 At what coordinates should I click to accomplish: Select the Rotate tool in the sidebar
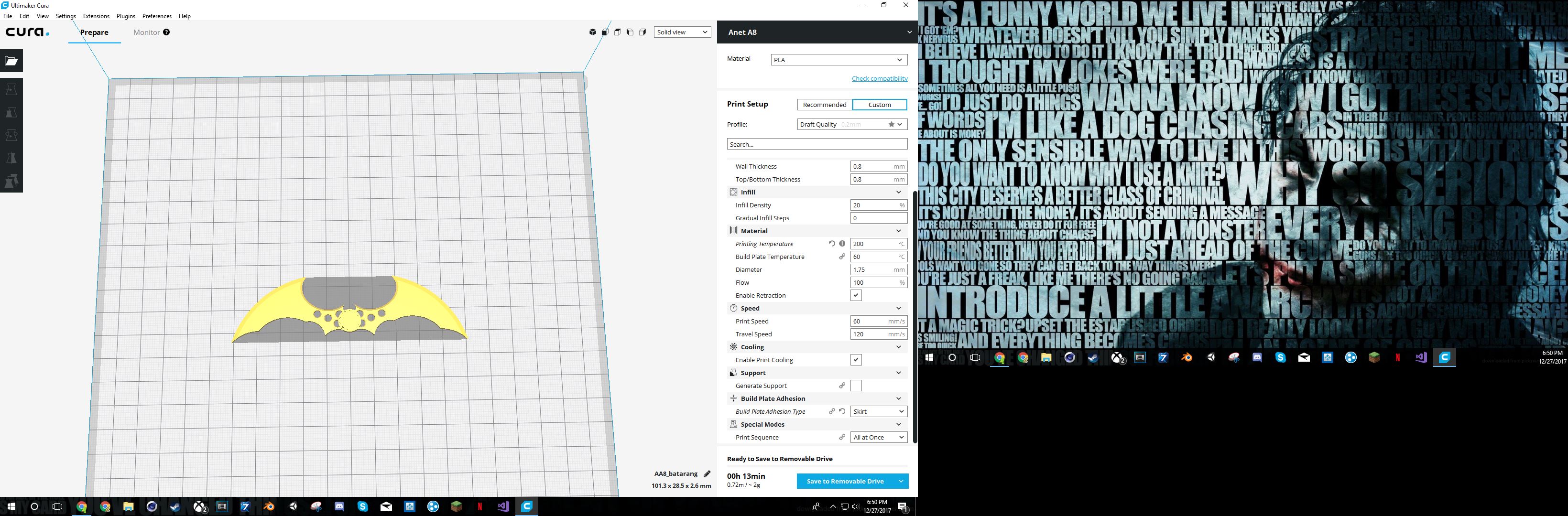11,135
